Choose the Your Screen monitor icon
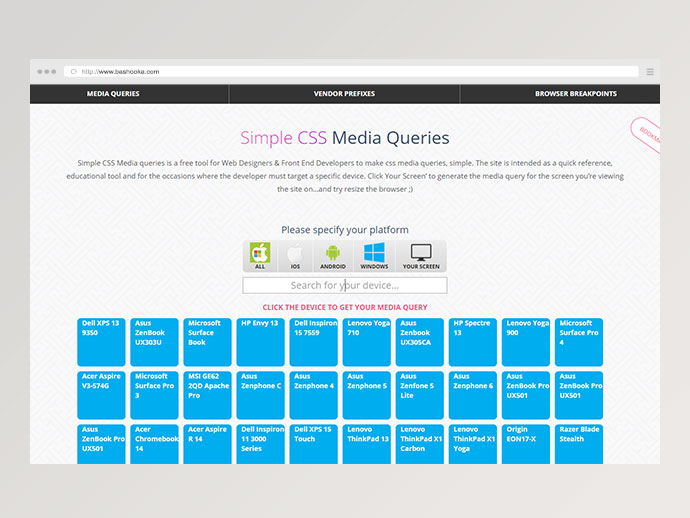690x518 pixels. tap(421, 256)
